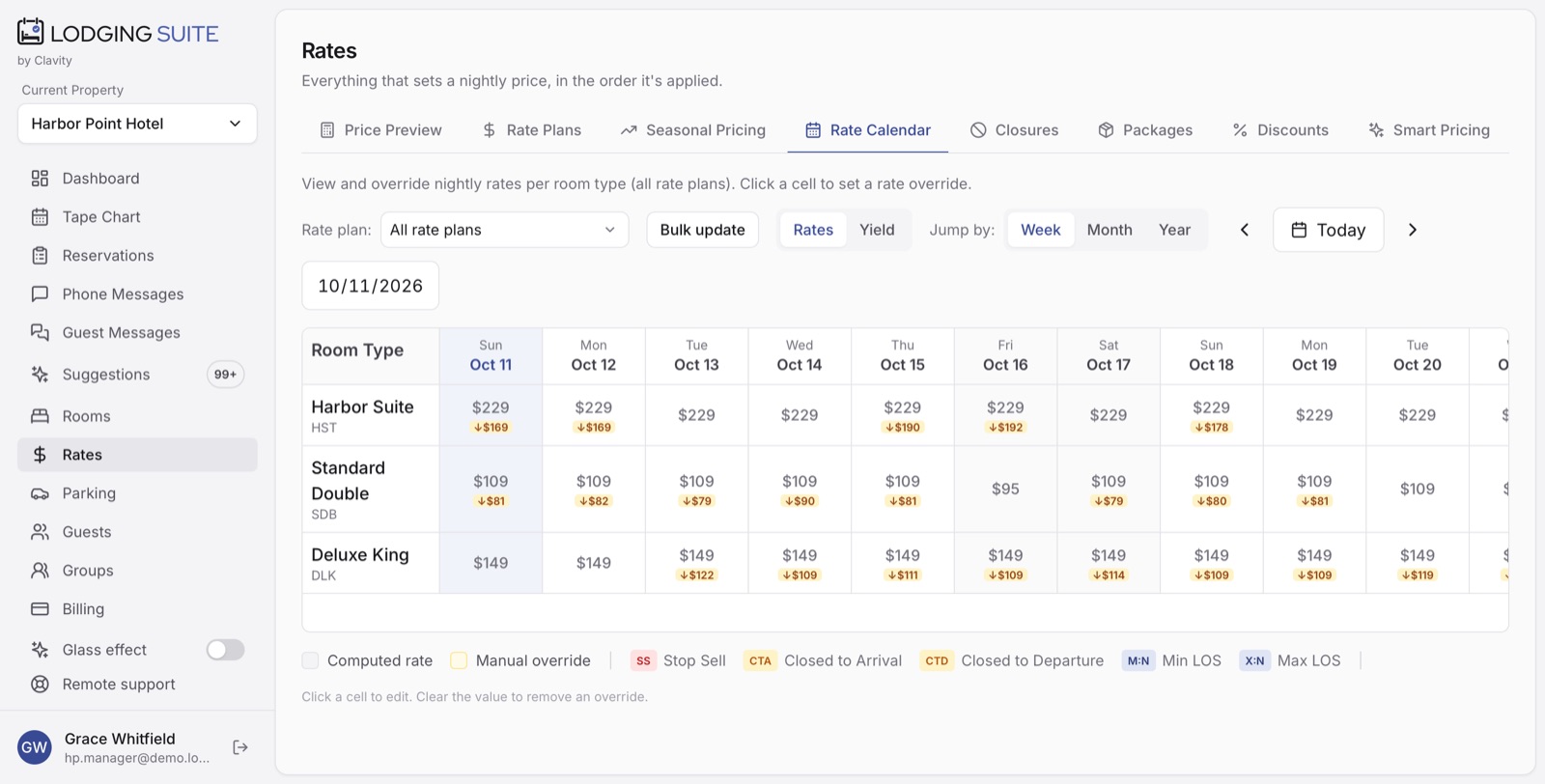The image size is (1545, 784).
Task: Switch to Seasonal Pricing tab
Action: [x=692, y=130]
